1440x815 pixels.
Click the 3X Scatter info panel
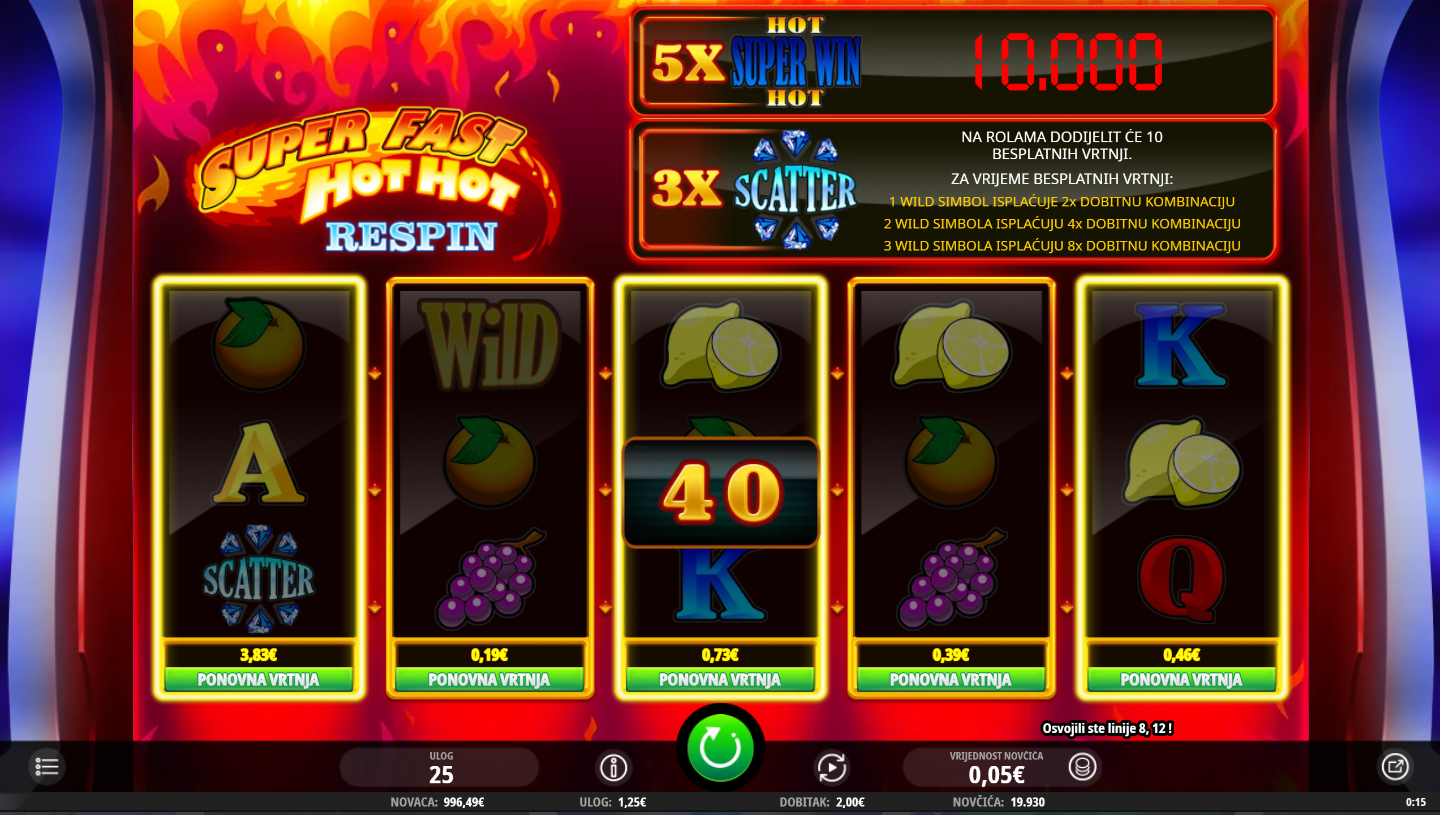pos(953,190)
